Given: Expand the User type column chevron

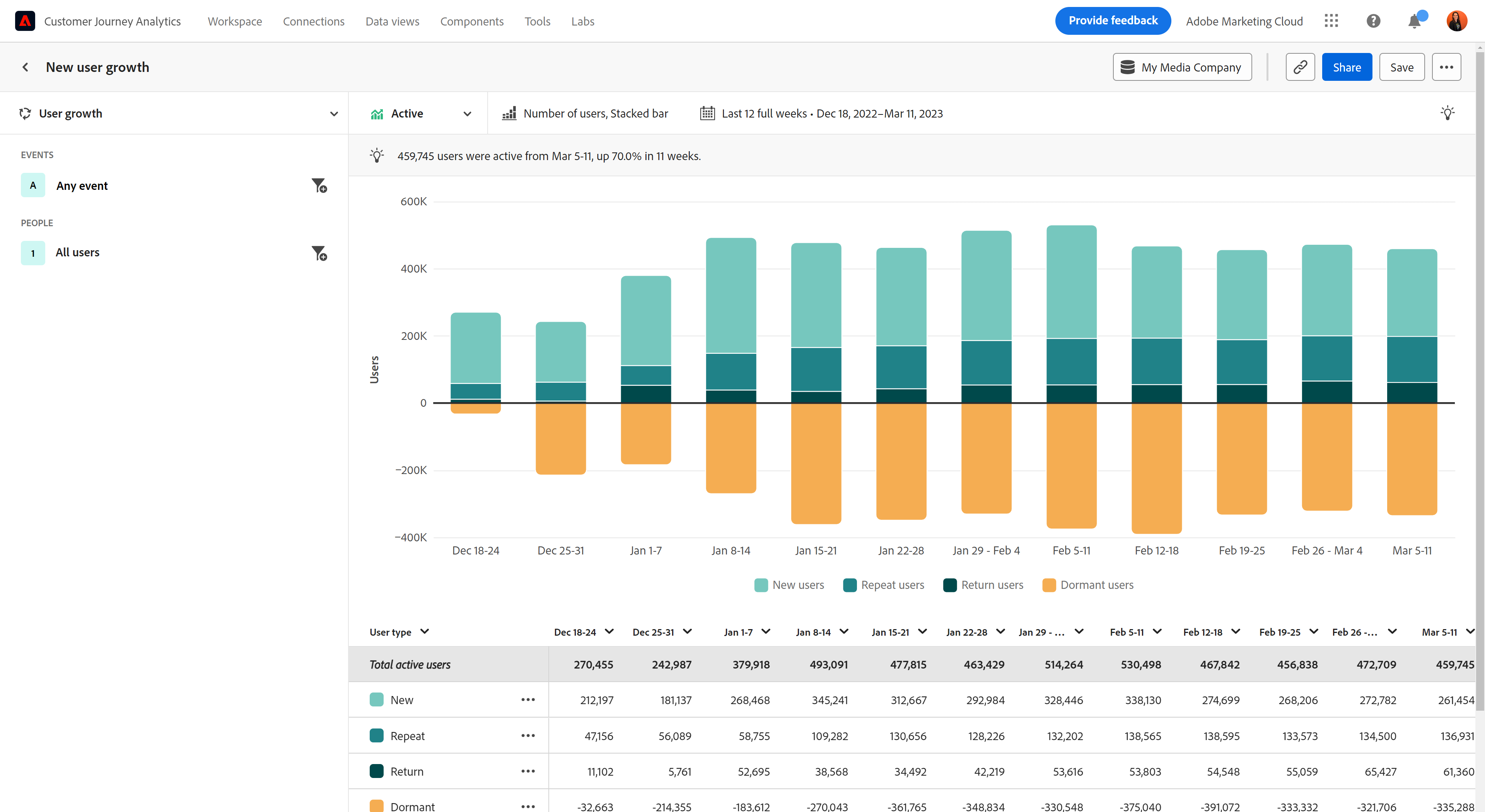Looking at the screenshot, I should tap(425, 631).
